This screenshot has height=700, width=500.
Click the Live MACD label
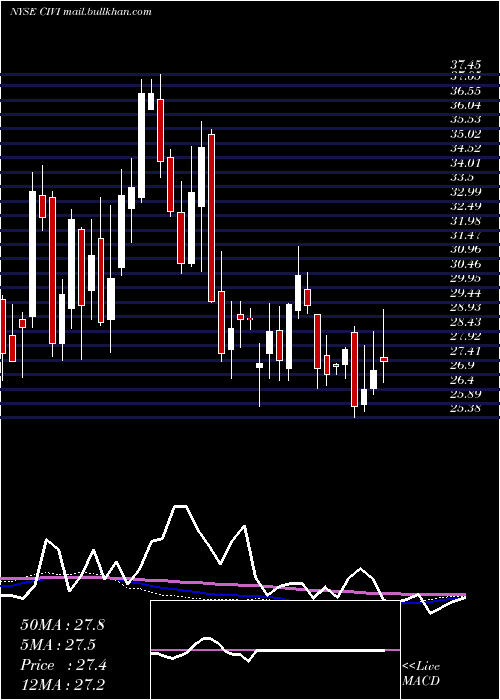point(421,673)
